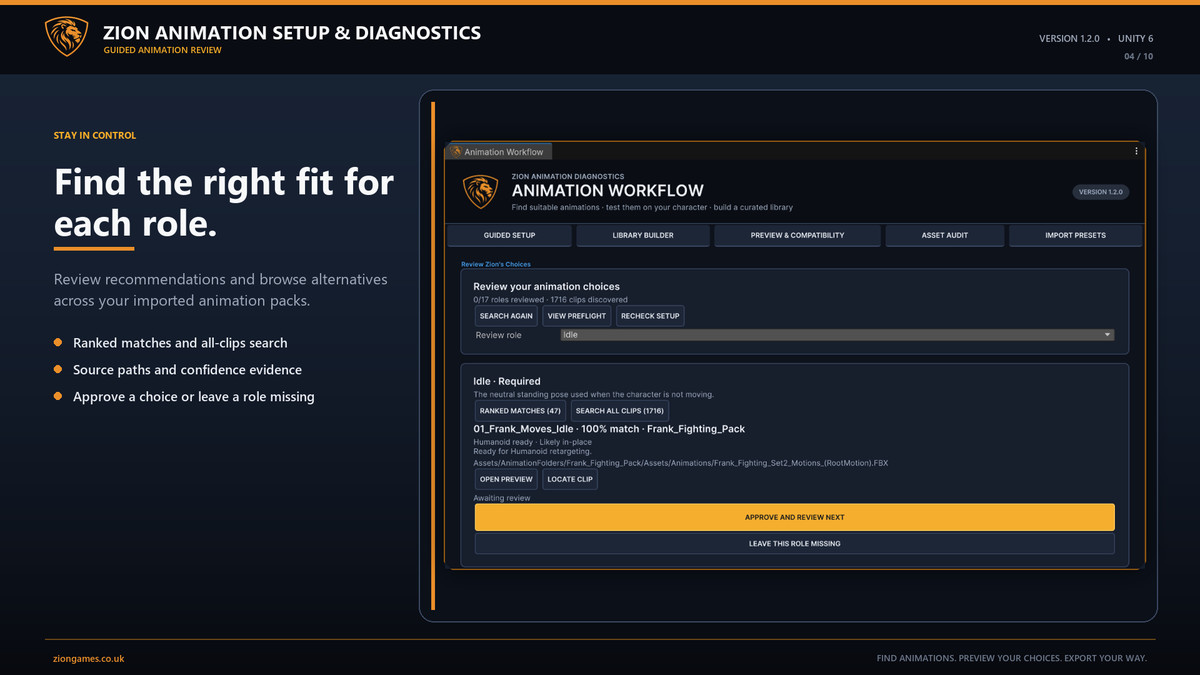Click the "Awaiting review" status text
Screen dimensions: 1200x675
click(501, 498)
